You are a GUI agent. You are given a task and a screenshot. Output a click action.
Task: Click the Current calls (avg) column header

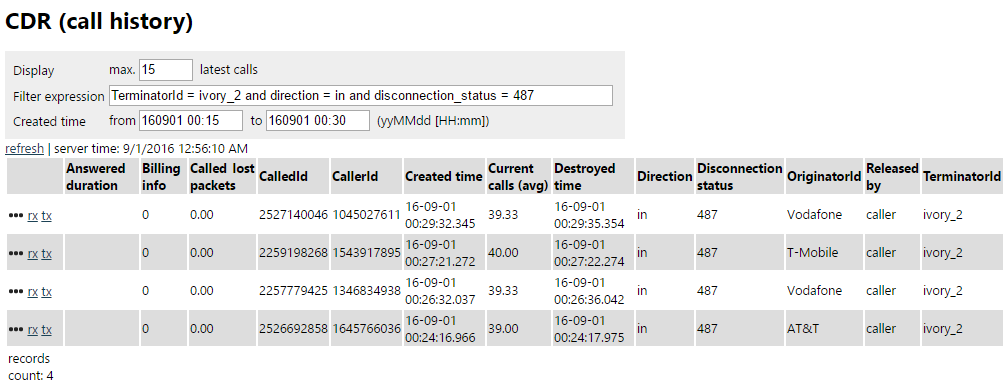[518, 177]
